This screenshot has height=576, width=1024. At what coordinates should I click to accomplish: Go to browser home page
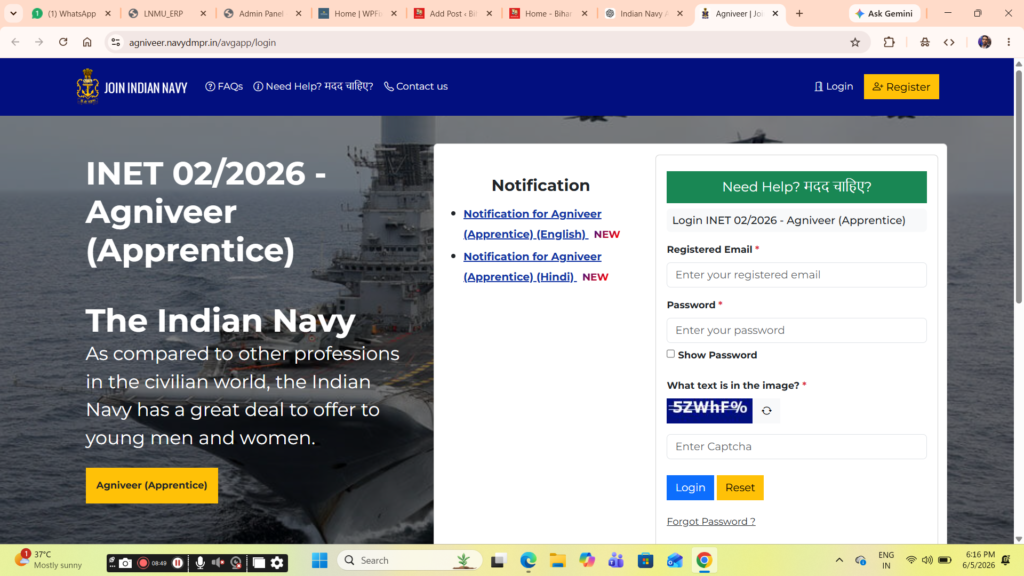[87, 42]
